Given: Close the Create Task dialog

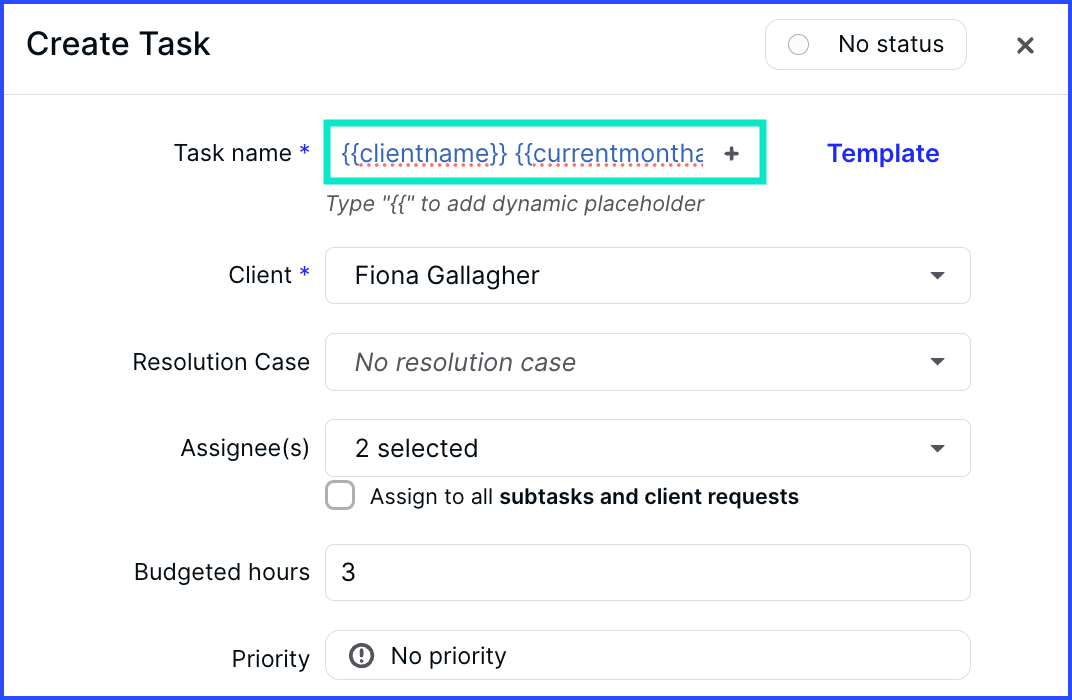Looking at the screenshot, I should click(1025, 45).
